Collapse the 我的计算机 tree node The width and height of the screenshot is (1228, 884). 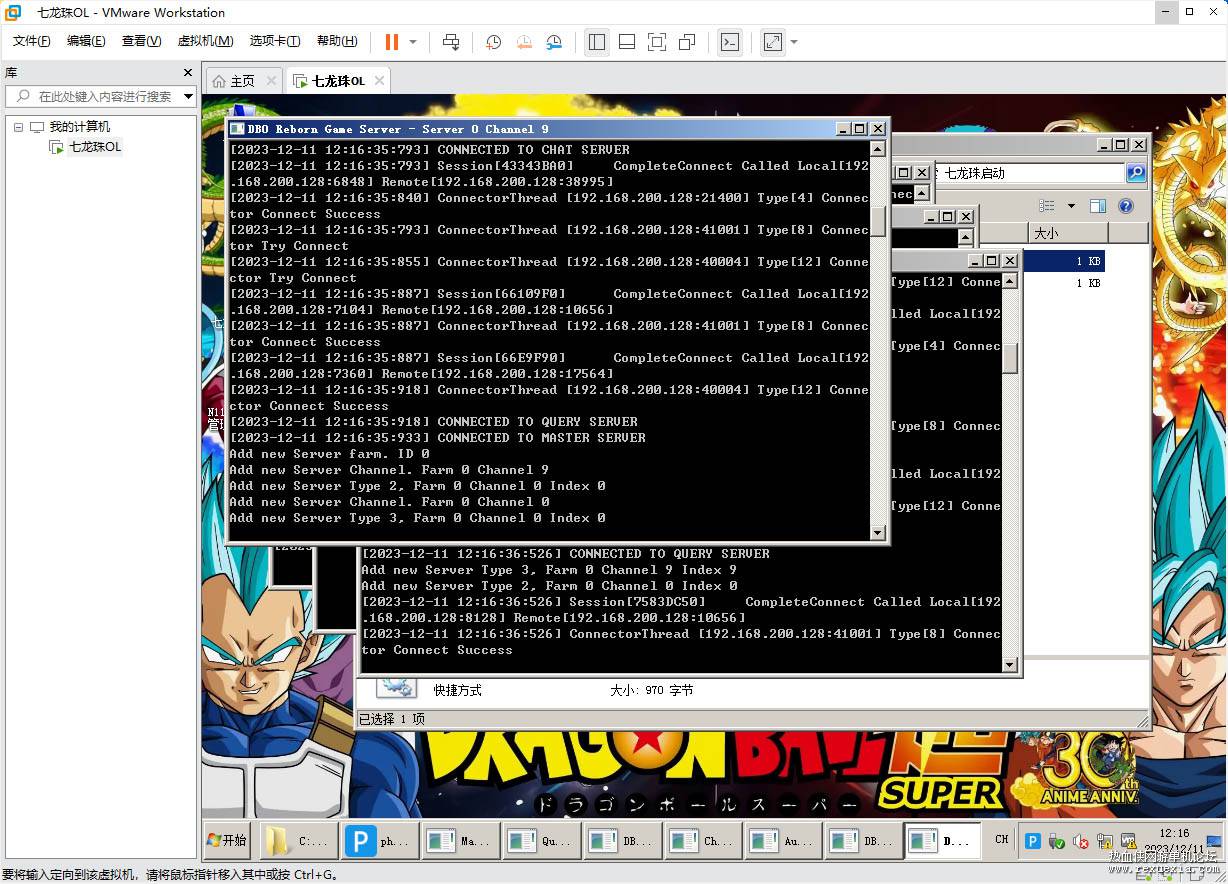(18, 127)
